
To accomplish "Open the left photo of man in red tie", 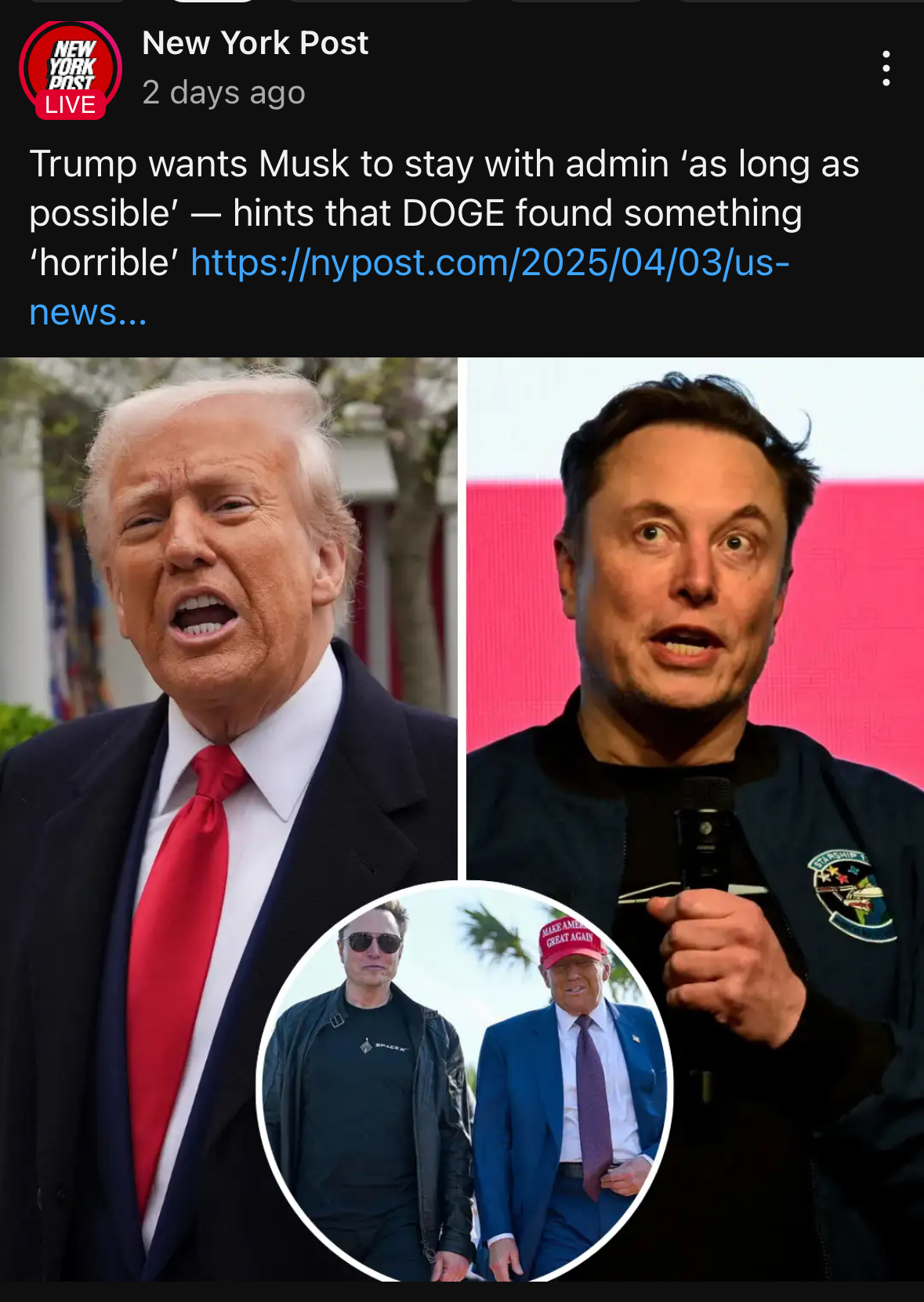I will tap(228, 819).
